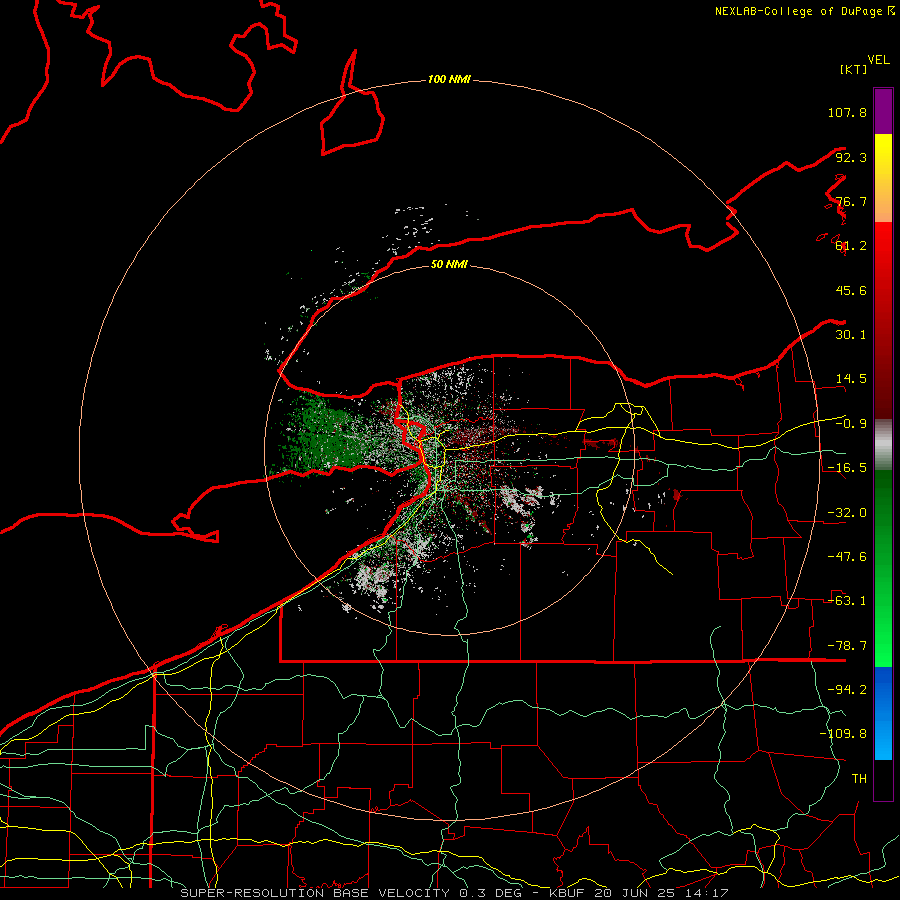
Task: Select the -47.6 value on velocity scale
Action: 847,557
